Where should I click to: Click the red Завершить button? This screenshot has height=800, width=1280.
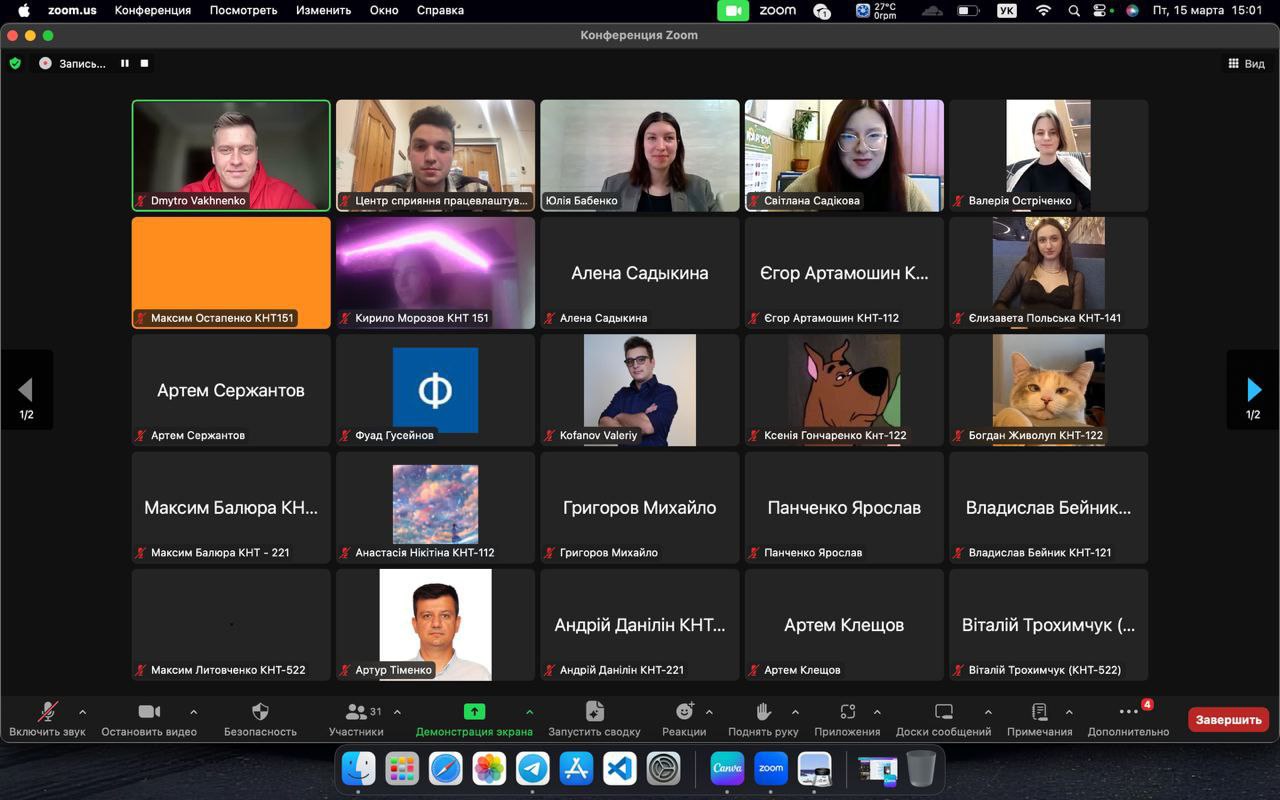tap(1228, 719)
